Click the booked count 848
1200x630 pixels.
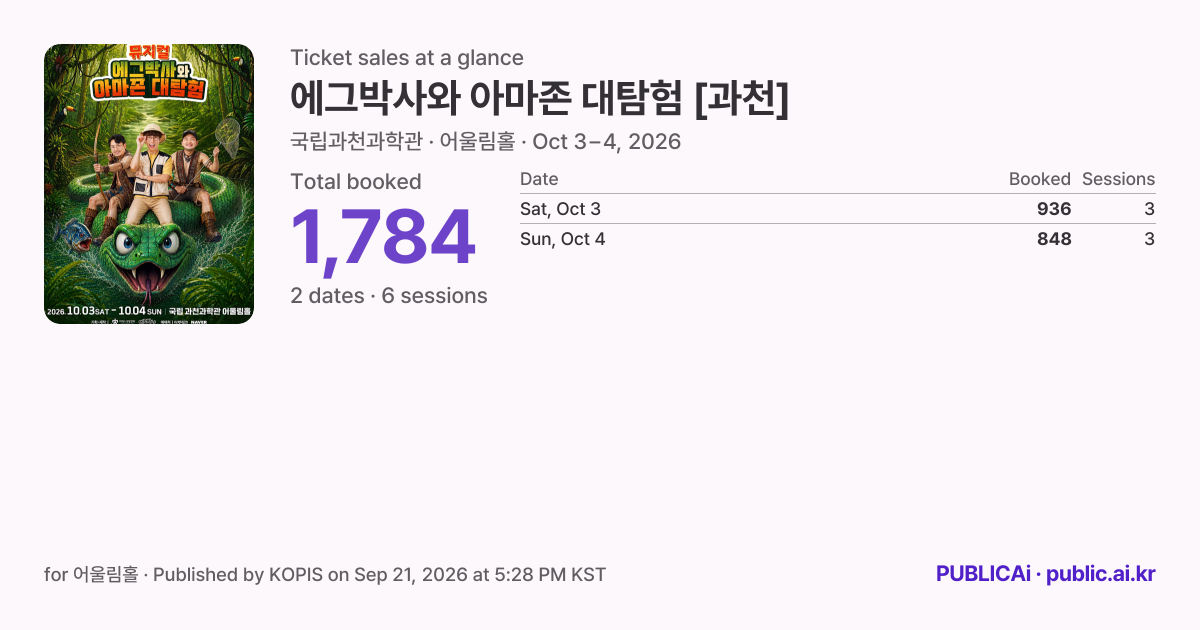pyautogui.click(x=1054, y=239)
